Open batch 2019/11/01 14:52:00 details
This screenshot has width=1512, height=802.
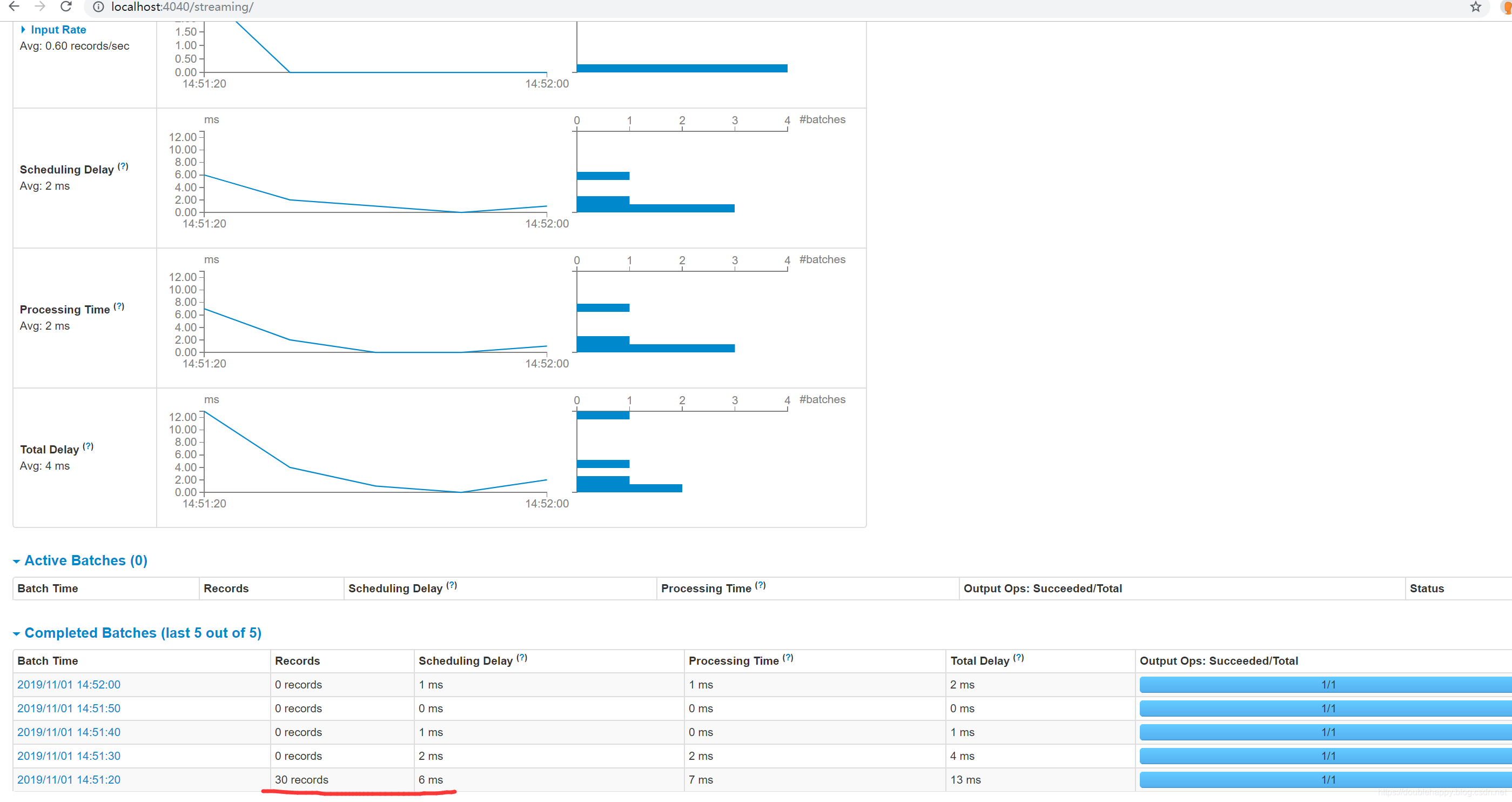point(69,685)
